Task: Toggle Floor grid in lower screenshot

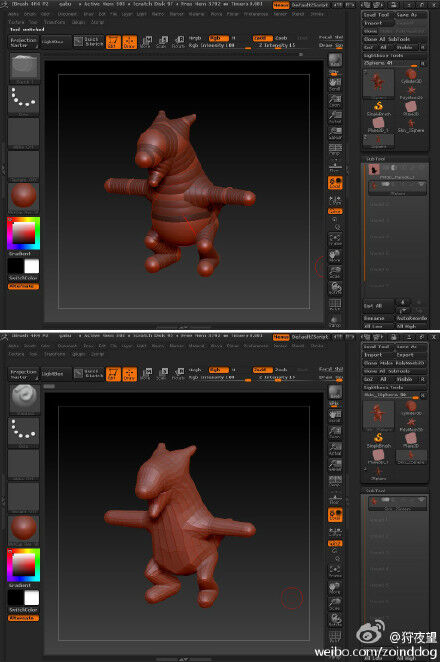Action: pyautogui.click(x=335, y=497)
